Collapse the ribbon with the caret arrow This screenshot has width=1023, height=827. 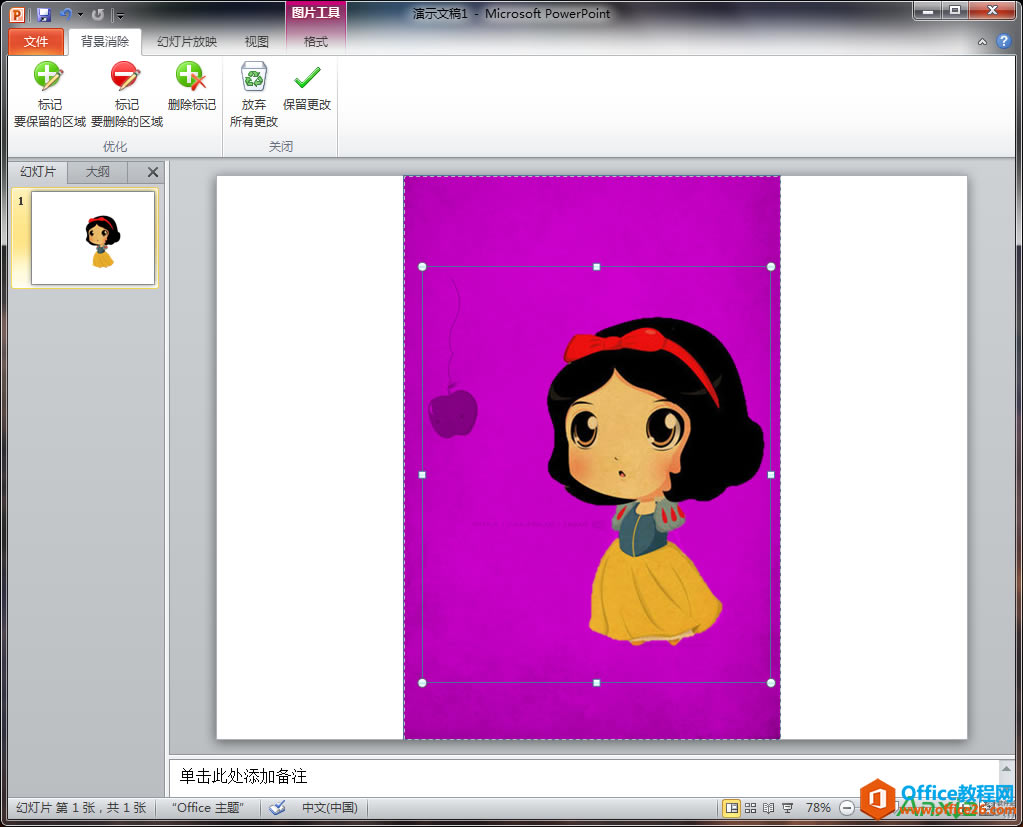point(983,42)
